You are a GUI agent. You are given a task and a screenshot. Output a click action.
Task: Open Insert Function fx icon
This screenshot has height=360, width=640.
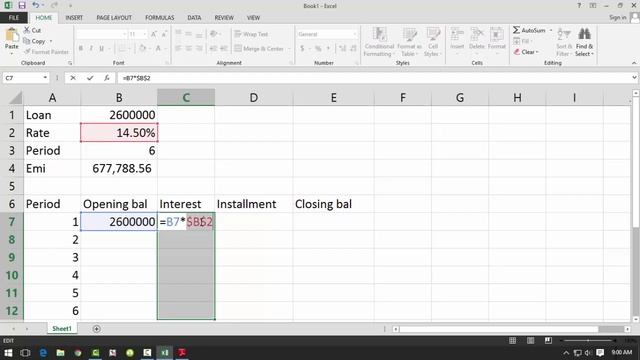(x=107, y=78)
